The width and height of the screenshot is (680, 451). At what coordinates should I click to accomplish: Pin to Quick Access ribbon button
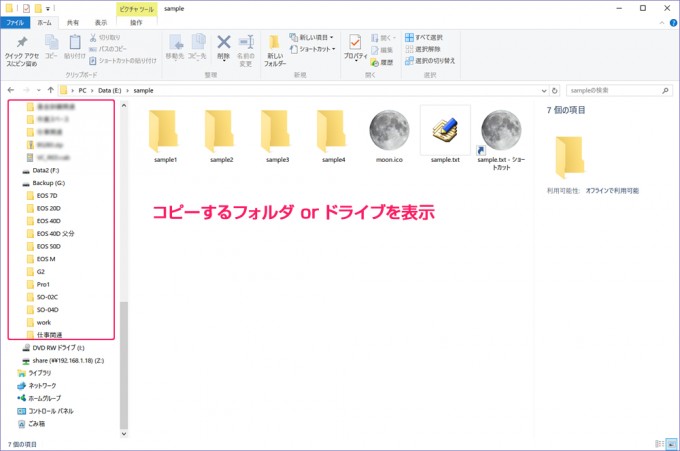pos(22,51)
